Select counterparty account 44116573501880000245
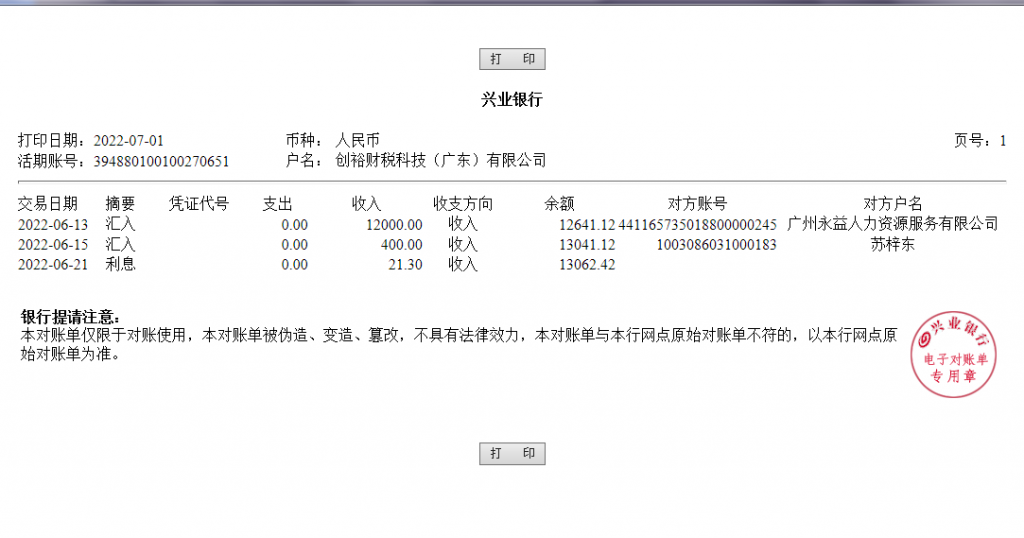 coord(697,225)
